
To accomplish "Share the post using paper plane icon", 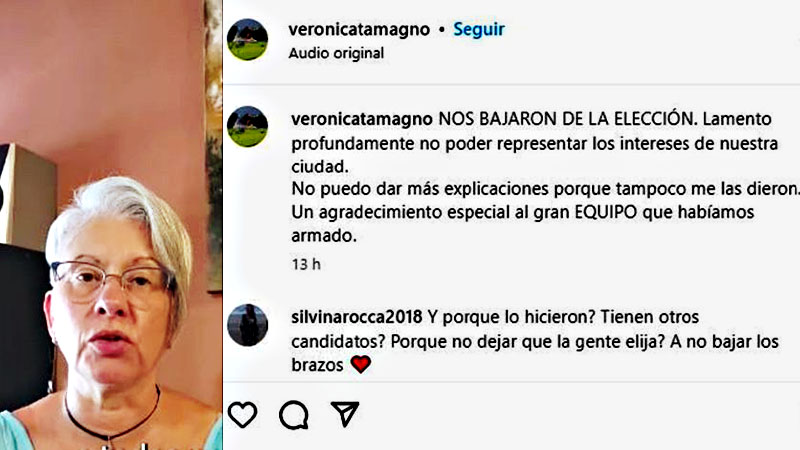I will (345, 414).
